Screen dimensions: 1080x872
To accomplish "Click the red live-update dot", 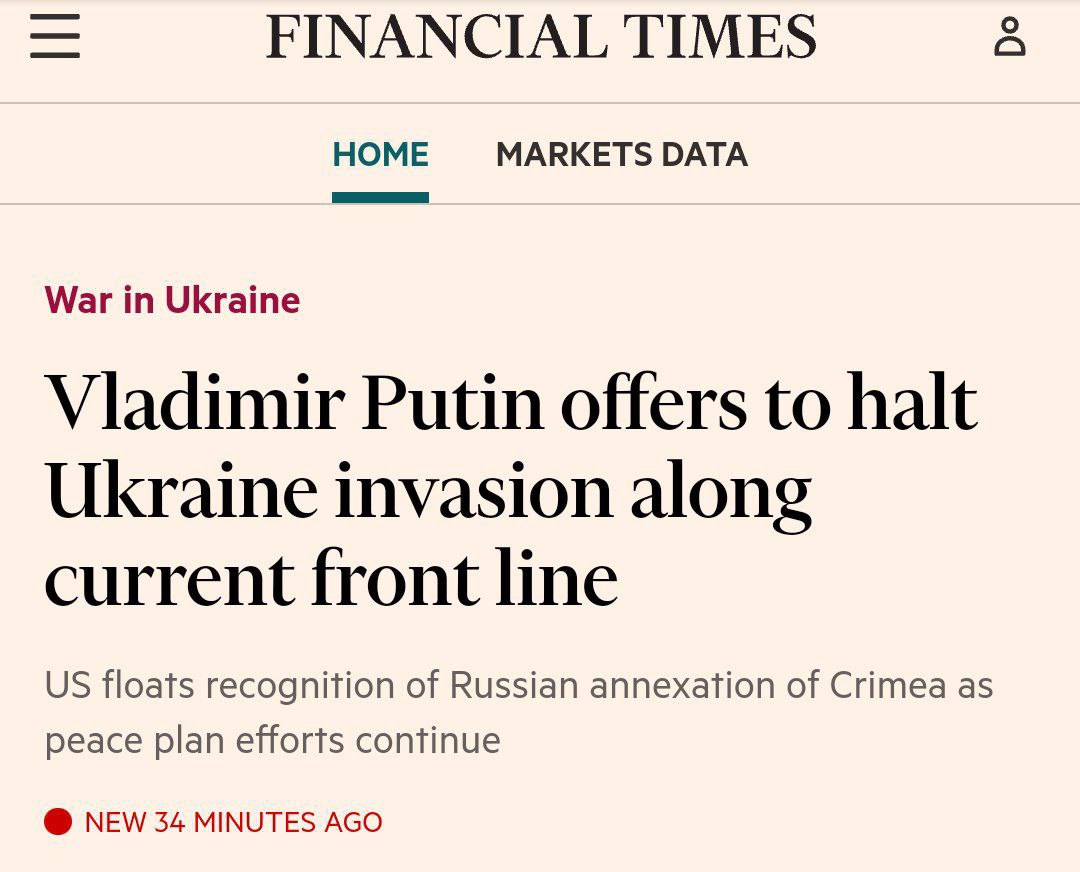I will point(58,822).
